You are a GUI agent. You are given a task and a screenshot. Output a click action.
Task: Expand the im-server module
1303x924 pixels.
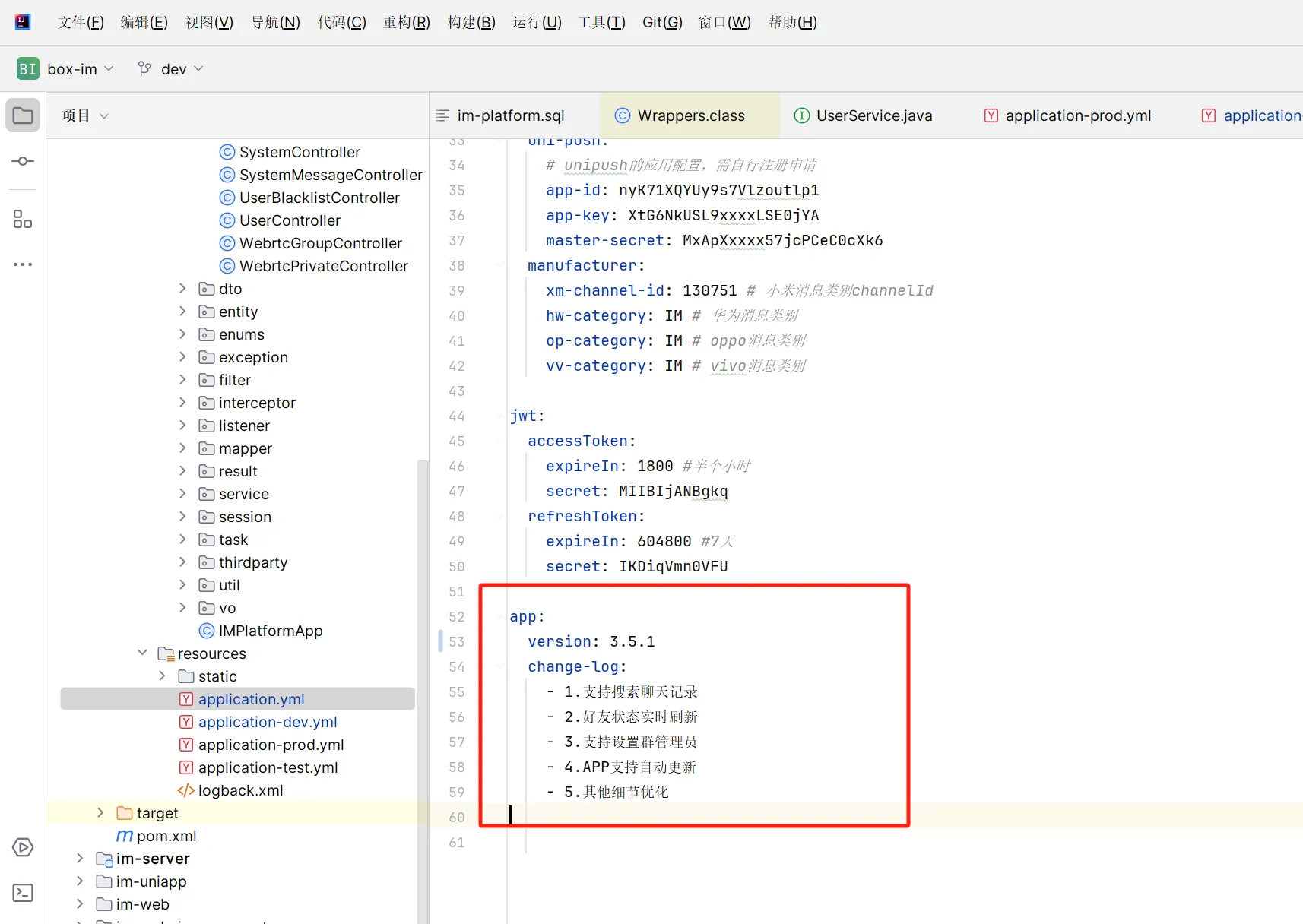[80, 859]
